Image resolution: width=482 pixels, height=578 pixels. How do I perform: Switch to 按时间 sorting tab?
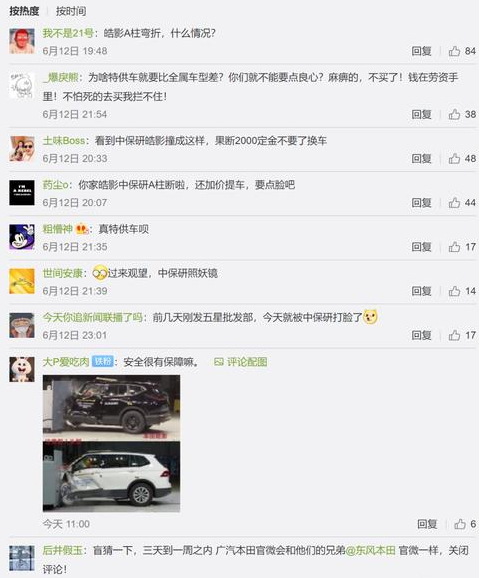click(71, 11)
